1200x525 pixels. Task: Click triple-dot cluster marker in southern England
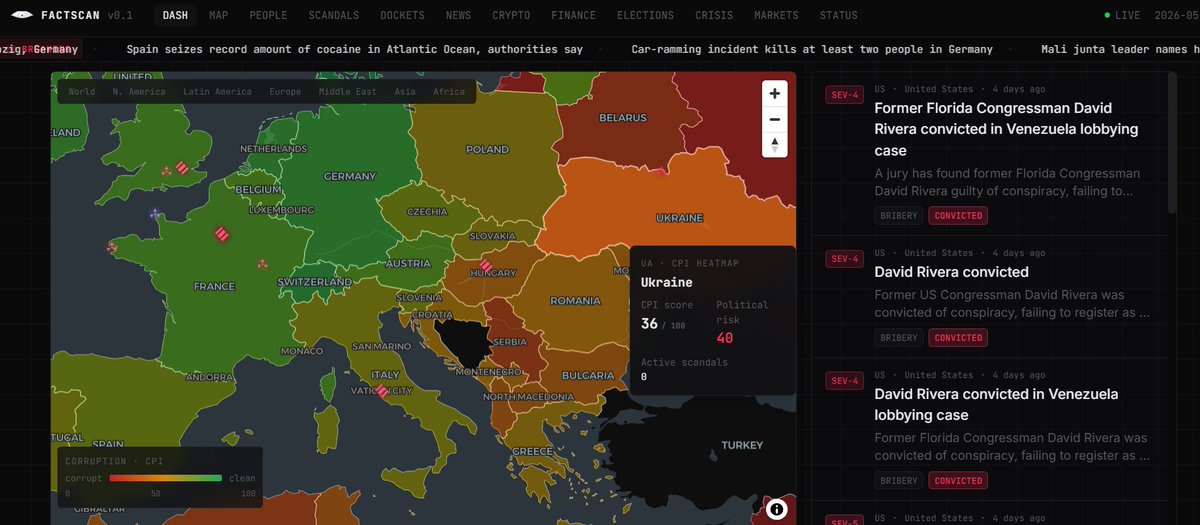click(x=166, y=172)
